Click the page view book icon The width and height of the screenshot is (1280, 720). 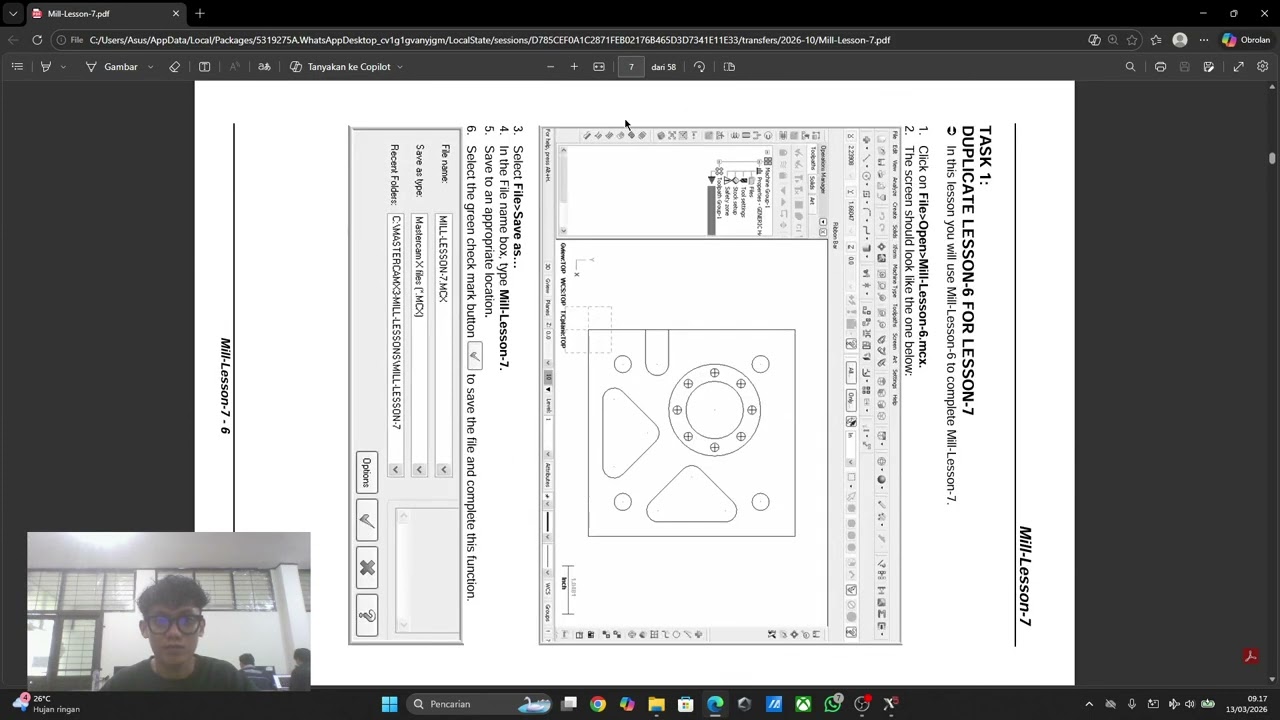[205, 67]
